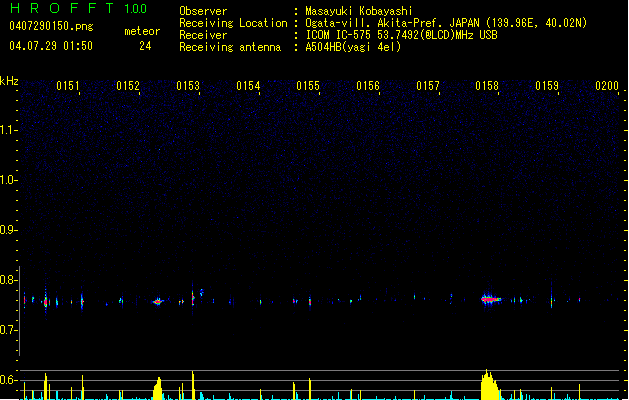Click the 0158 time marker
Image resolution: width=629 pixels, height=400 pixels.
pyautogui.click(x=487, y=86)
